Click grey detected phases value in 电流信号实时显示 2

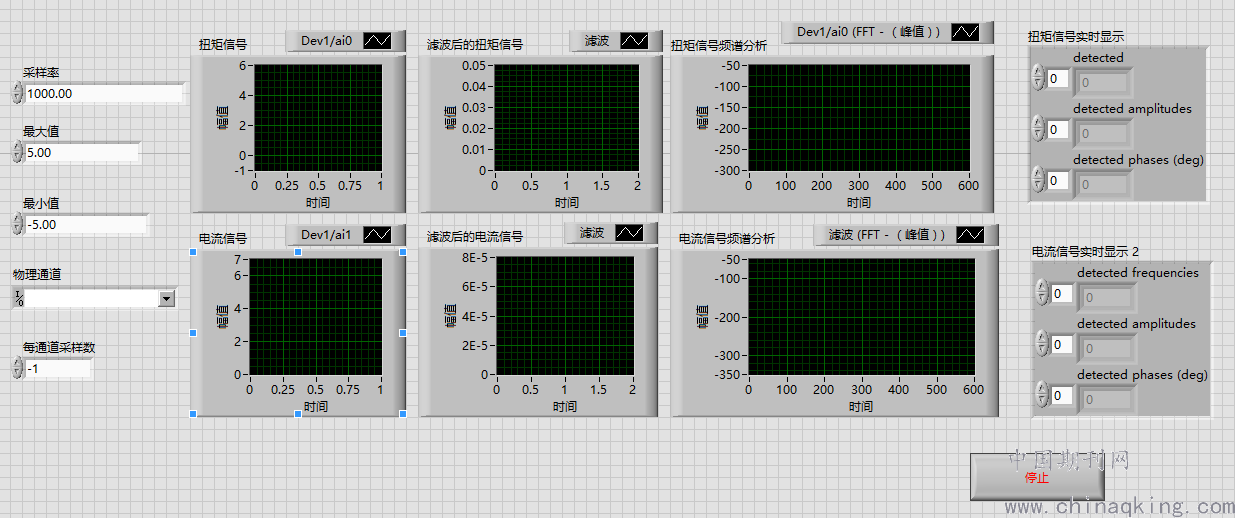tap(1108, 398)
